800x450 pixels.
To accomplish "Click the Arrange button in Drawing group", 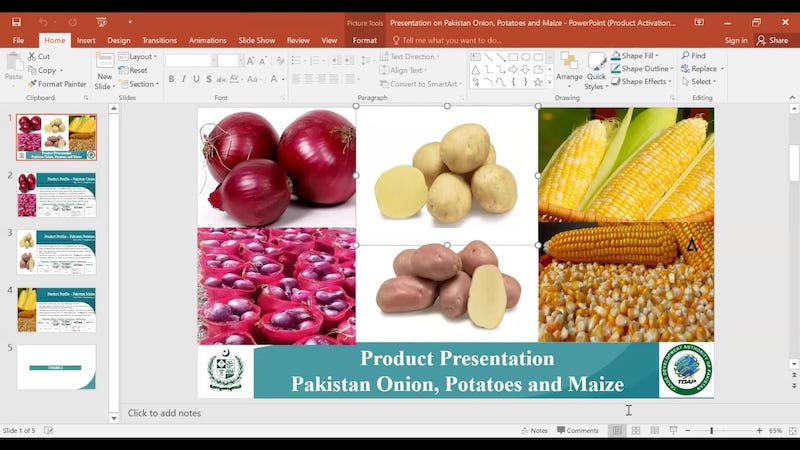I will 569,69.
